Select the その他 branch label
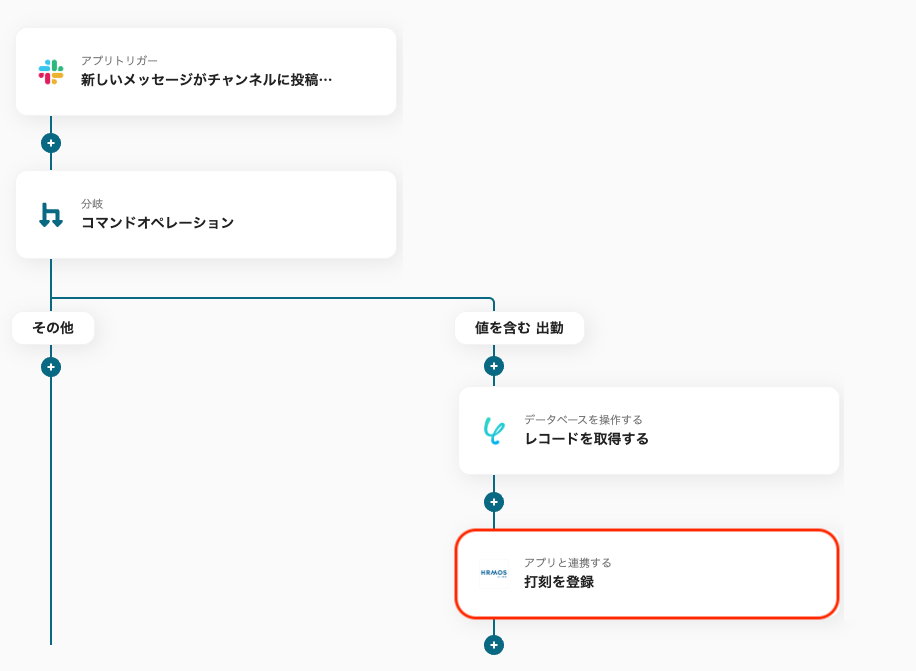Viewport: 916px width, 671px height. 53,328
